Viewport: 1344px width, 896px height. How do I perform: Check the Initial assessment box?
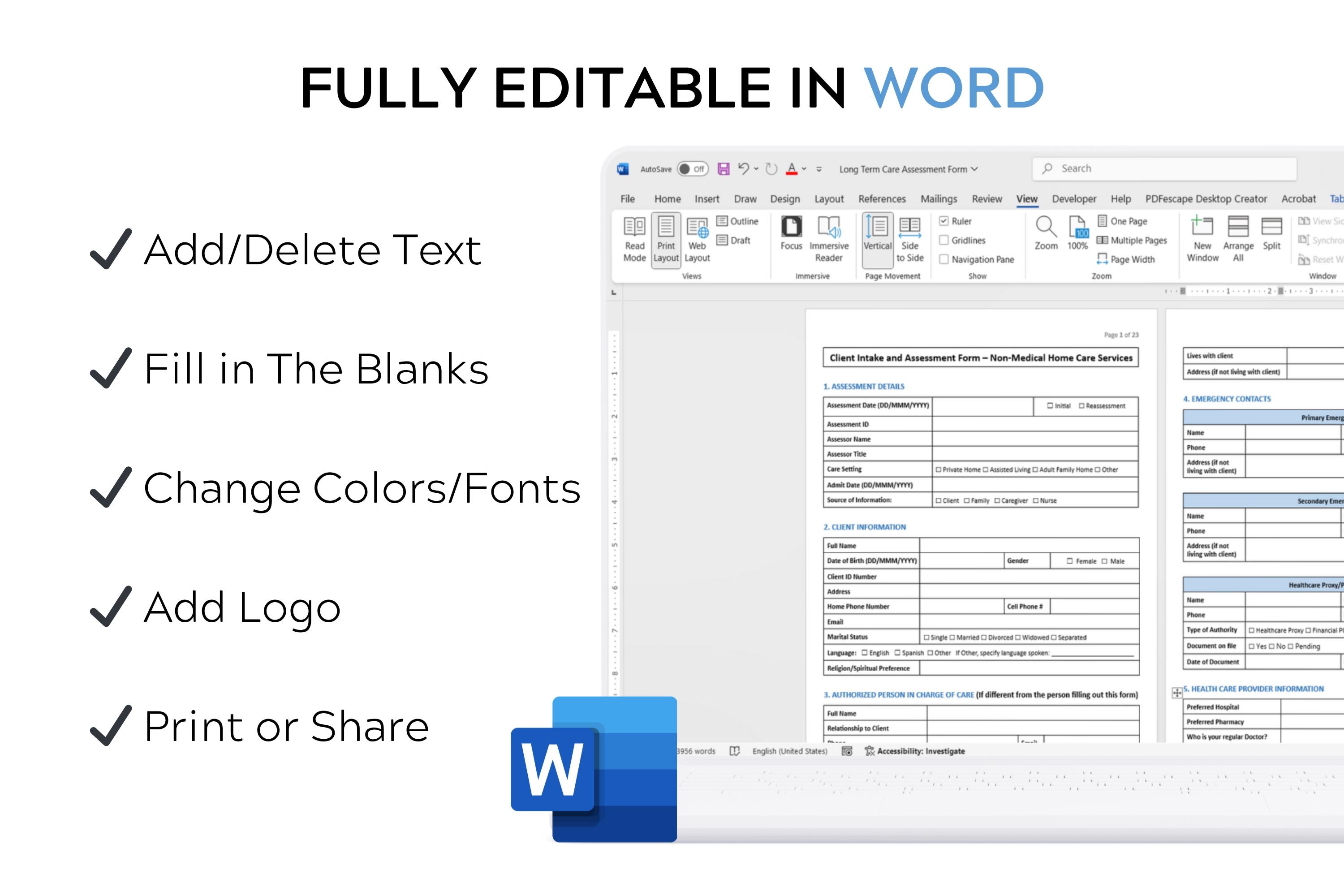pyautogui.click(x=1050, y=406)
